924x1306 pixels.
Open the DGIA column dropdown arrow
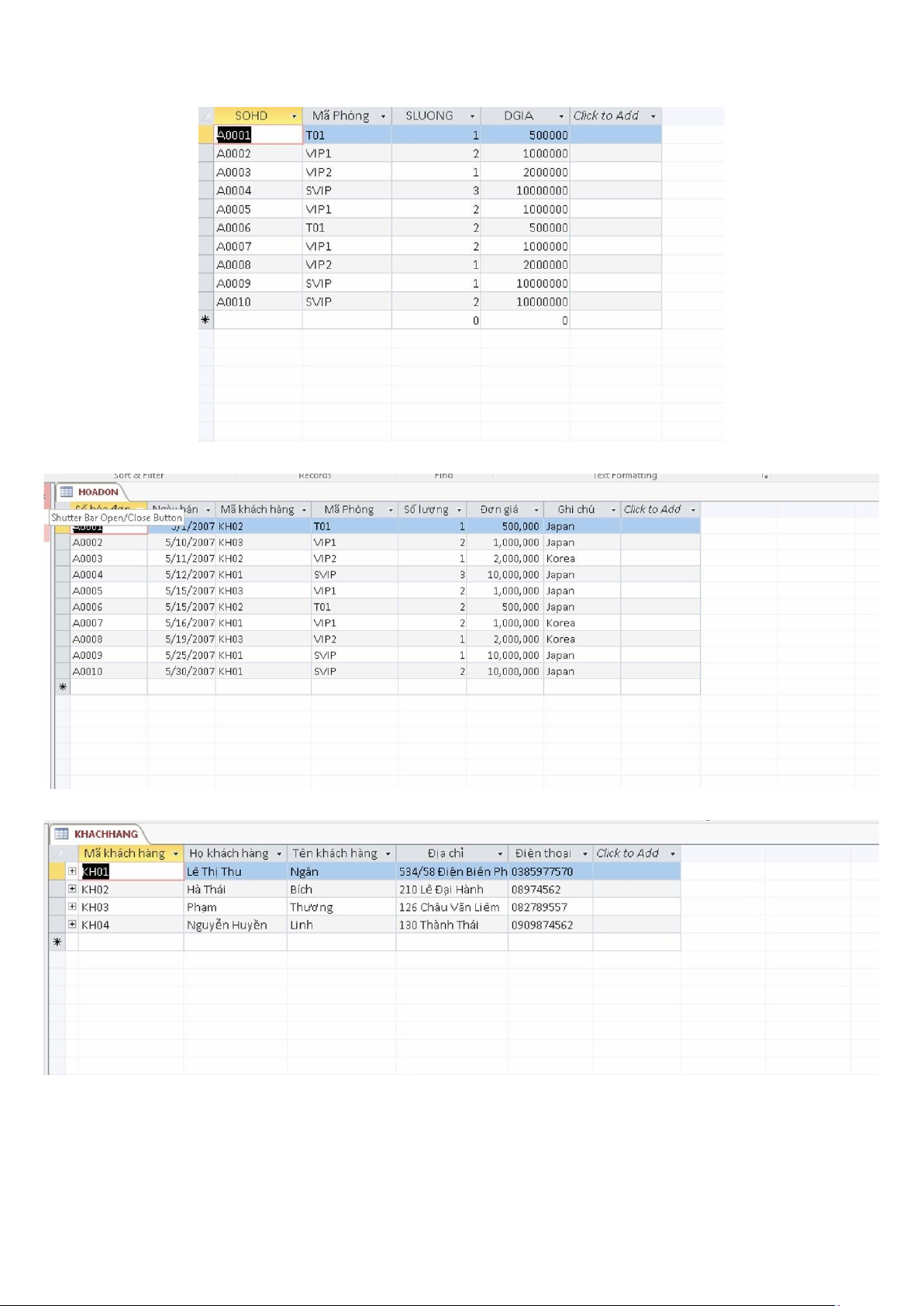click(561, 116)
